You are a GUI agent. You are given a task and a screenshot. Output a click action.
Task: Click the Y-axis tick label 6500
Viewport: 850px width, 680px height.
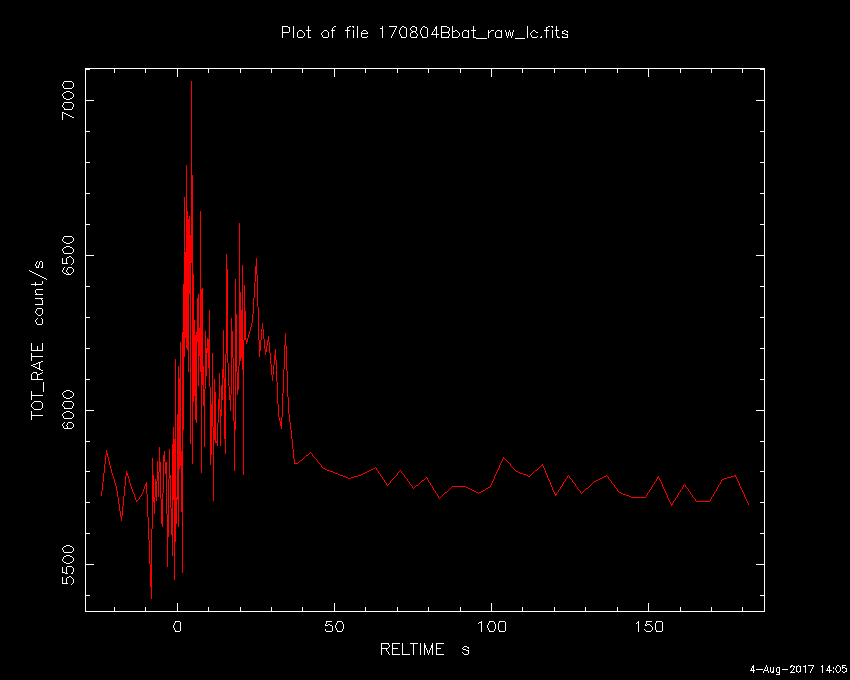68,255
